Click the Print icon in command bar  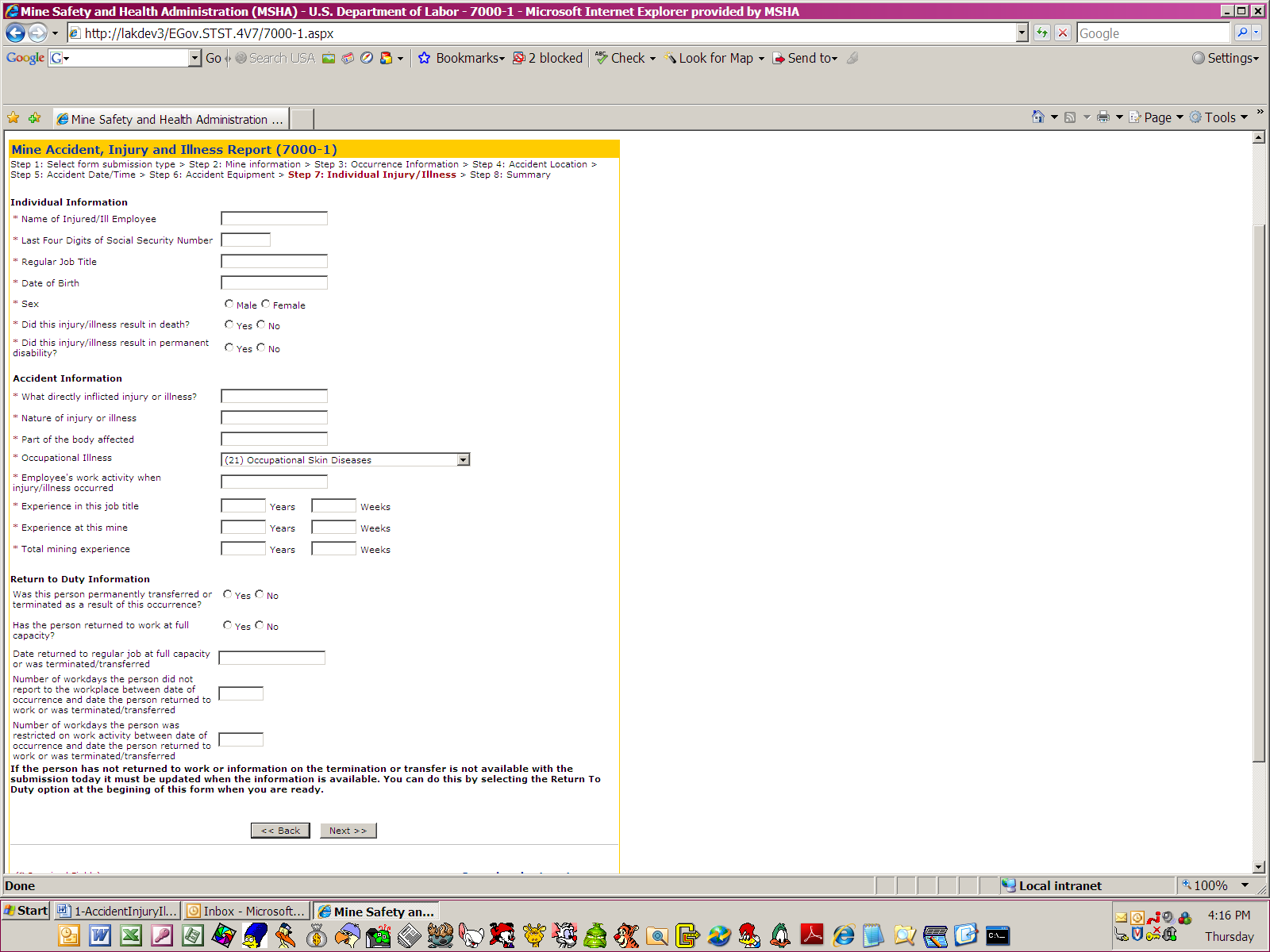pyautogui.click(x=1103, y=117)
